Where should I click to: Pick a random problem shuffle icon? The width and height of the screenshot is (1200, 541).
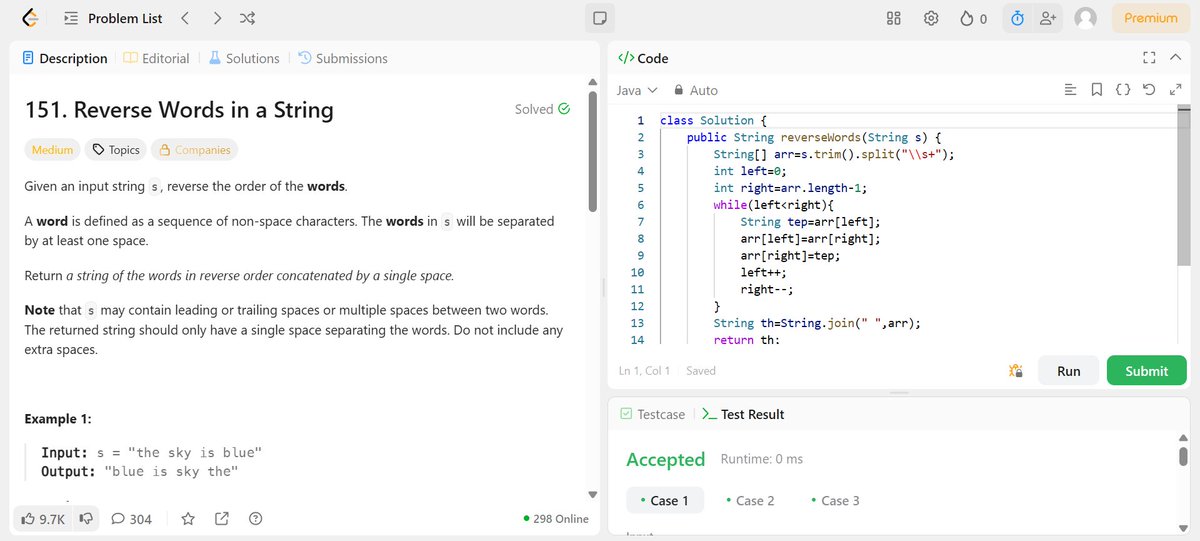tap(248, 18)
